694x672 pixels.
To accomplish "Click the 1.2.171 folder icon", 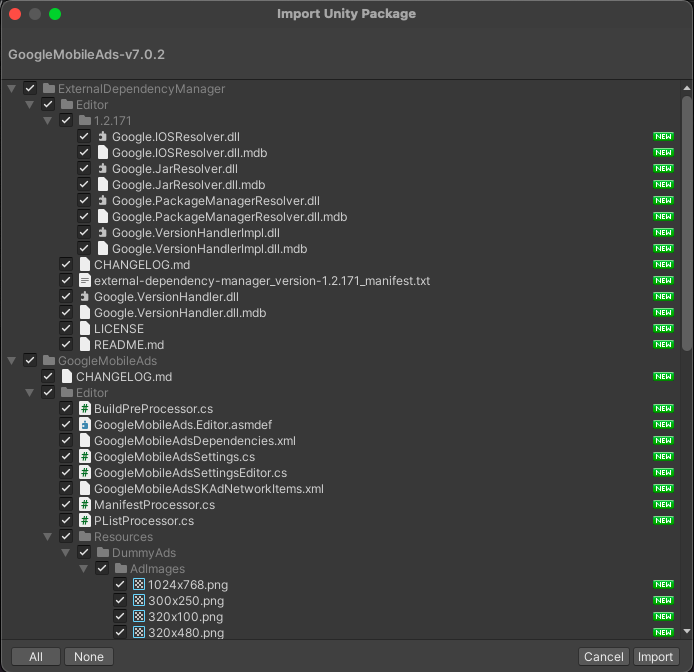I will point(85,120).
